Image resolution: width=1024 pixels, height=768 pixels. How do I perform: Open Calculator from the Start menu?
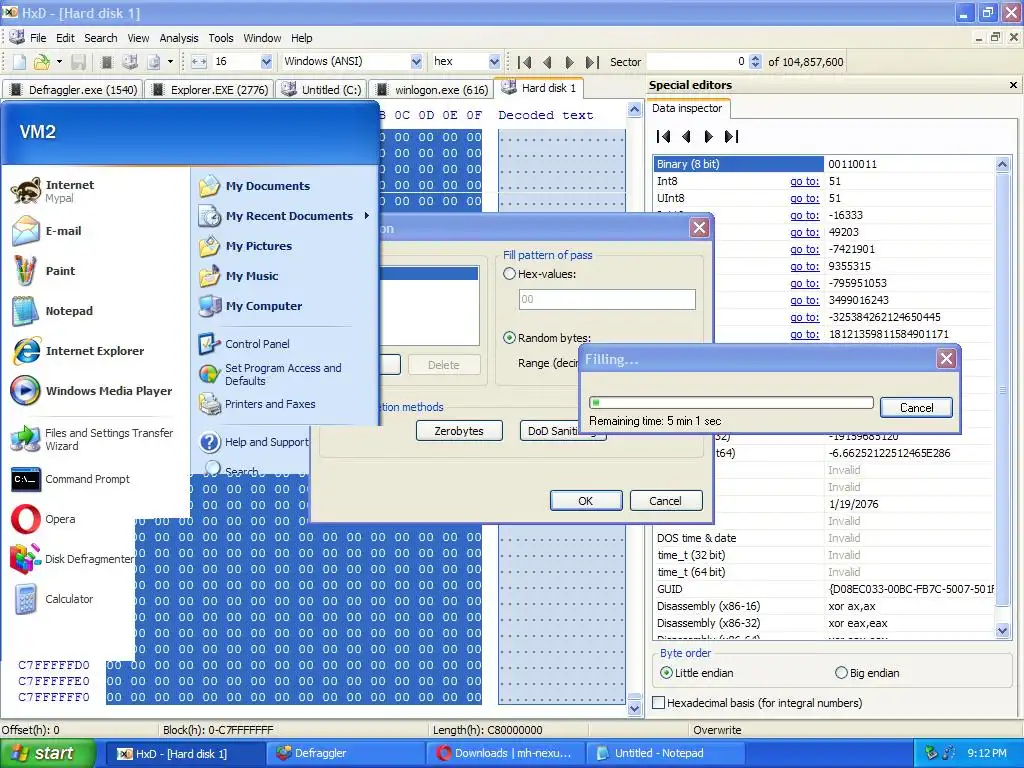(x=52, y=599)
